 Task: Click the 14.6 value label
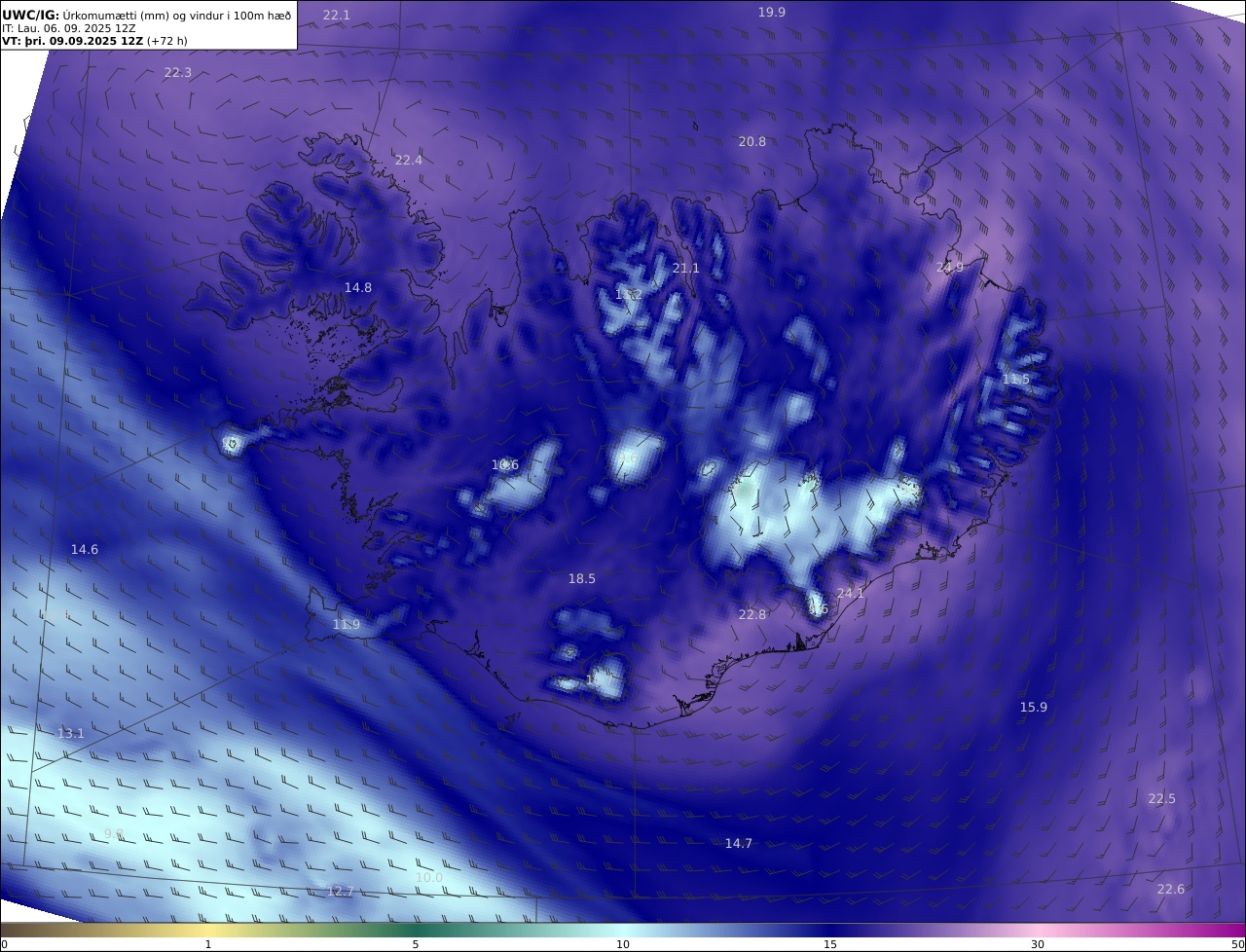point(85,550)
